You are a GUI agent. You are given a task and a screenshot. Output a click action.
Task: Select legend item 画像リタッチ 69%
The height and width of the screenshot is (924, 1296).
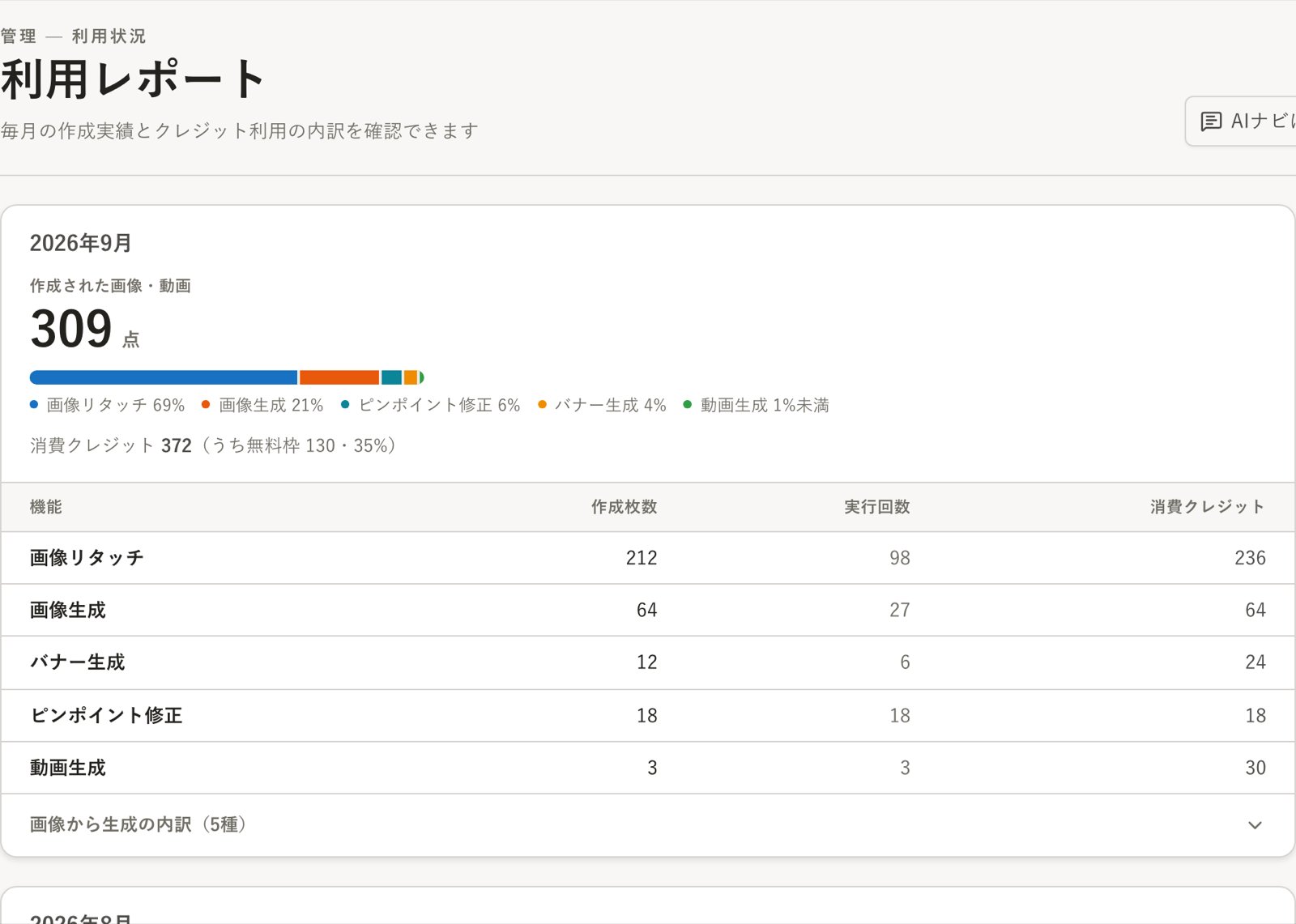click(x=107, y=405)
